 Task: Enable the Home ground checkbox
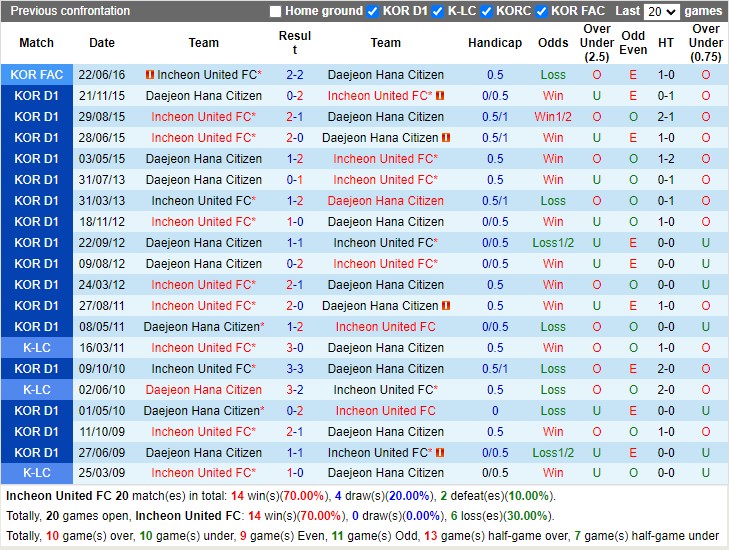[276, 12]
